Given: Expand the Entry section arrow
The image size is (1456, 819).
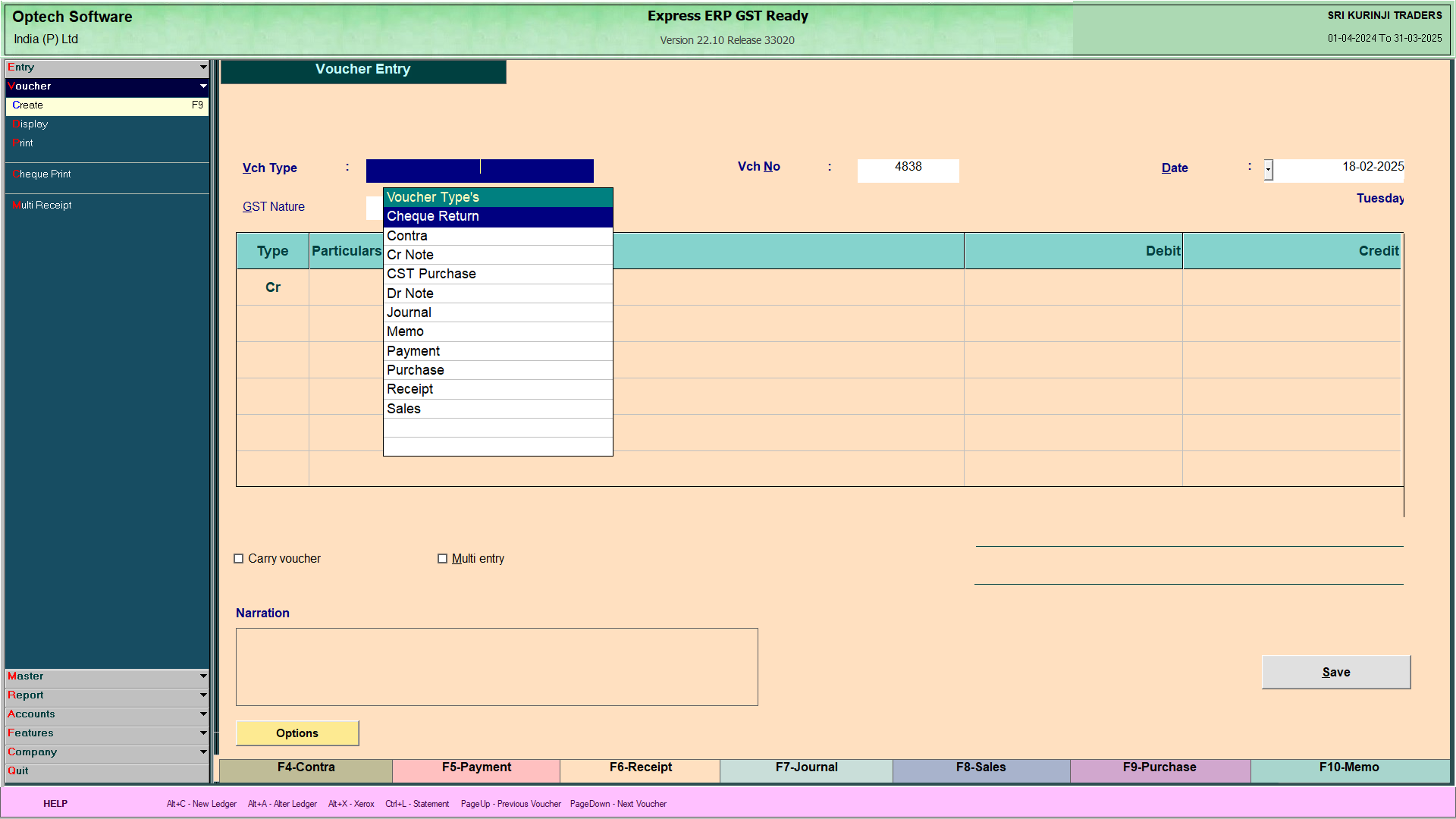Looking at the screenshot, I should tap(202, 67).
